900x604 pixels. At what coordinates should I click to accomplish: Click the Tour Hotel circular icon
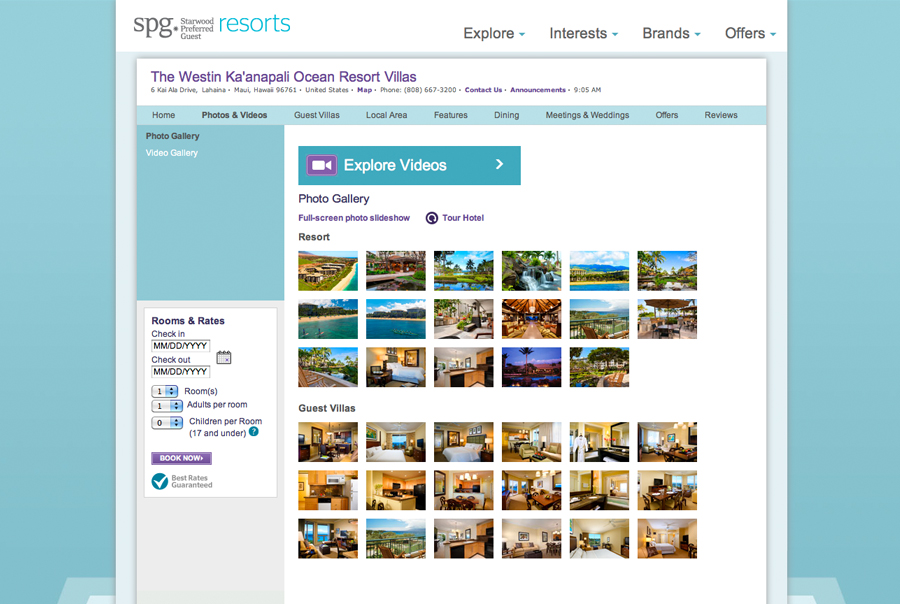tap(432, 218)
